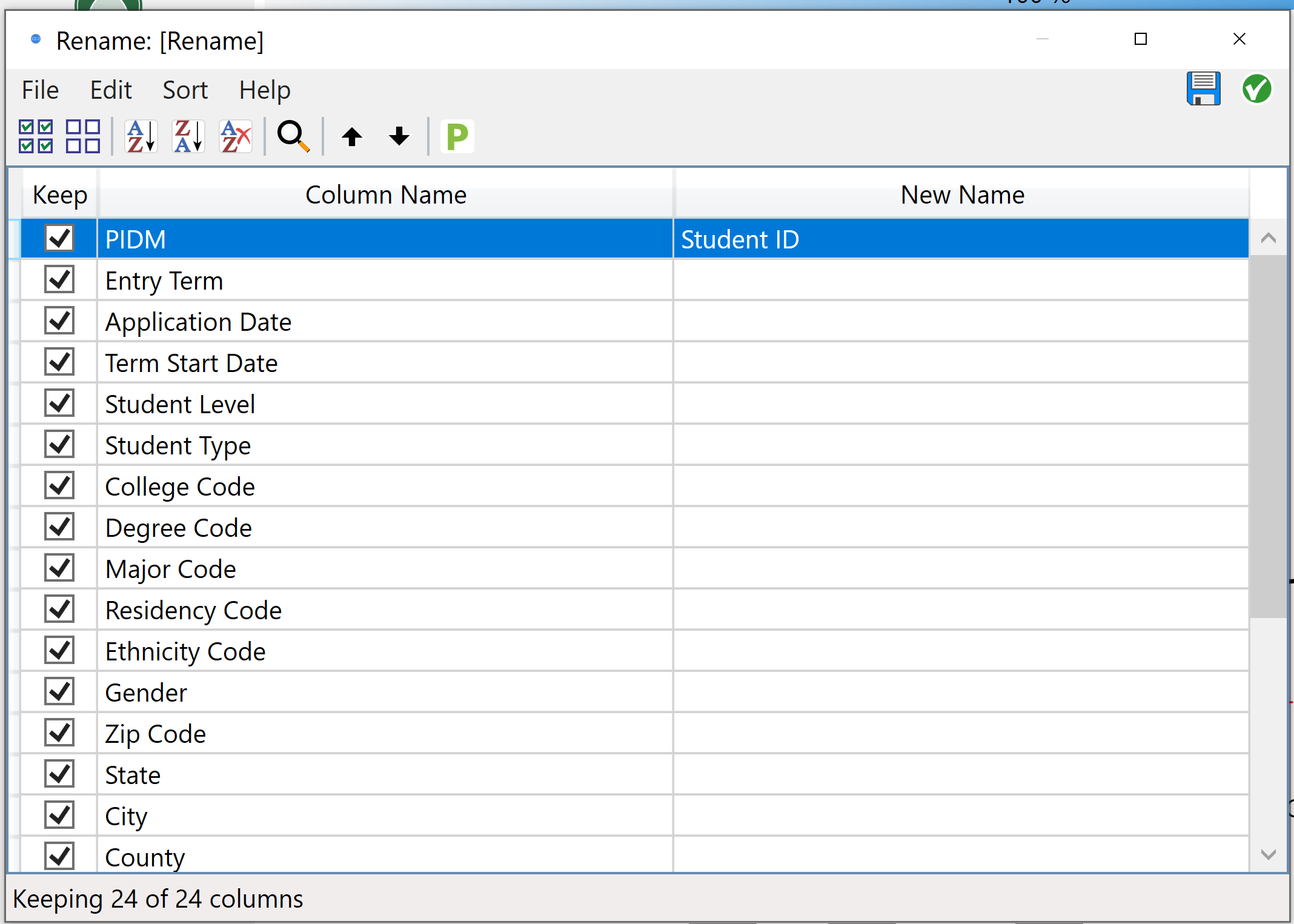Screen dimensions: 1294x924
Task: Click the clear sort icon
Action: 236,136
